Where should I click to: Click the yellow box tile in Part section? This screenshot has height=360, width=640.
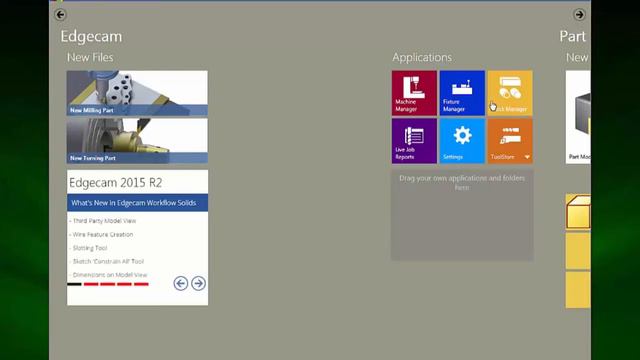pos(578,211)
